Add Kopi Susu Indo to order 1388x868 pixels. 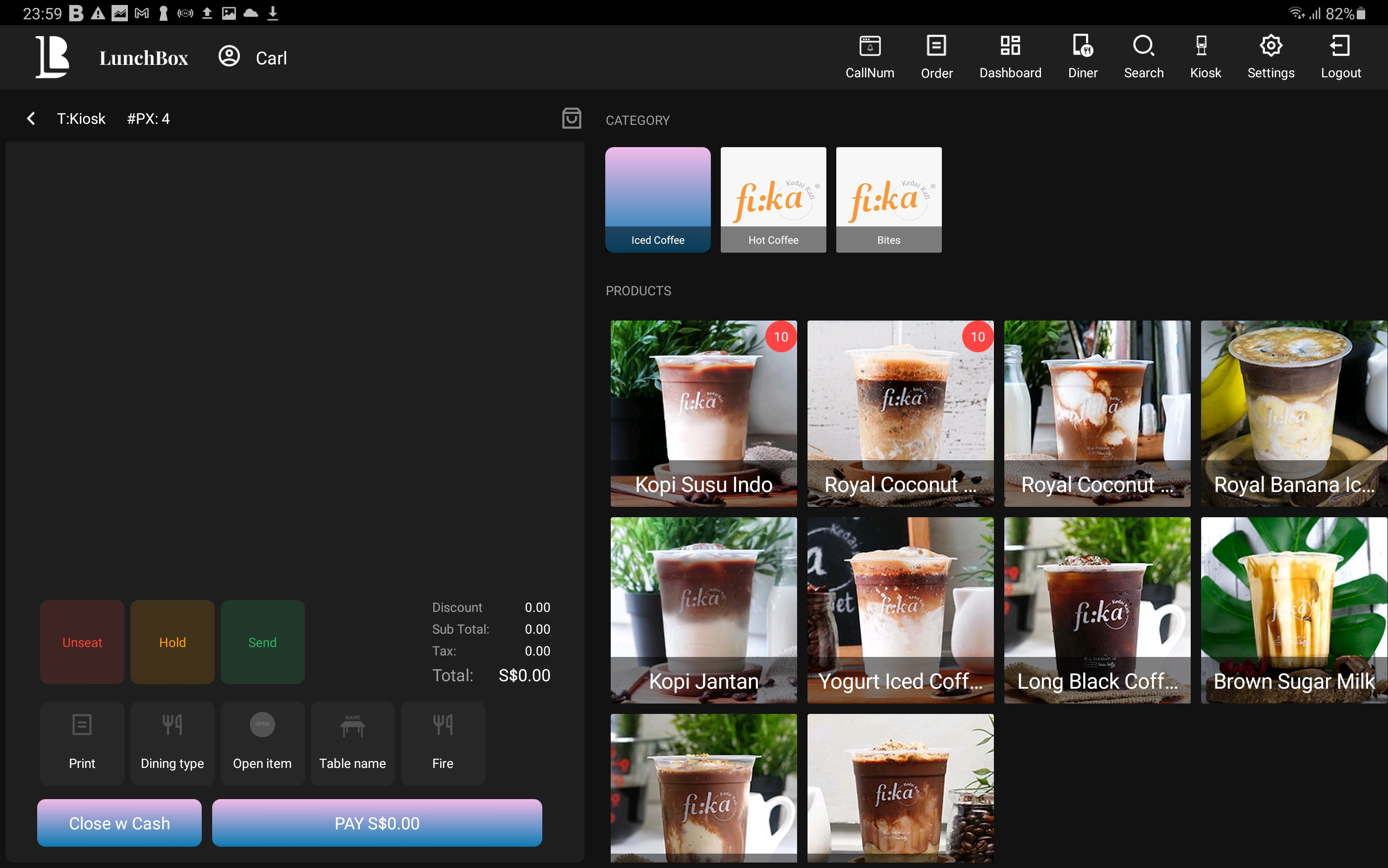703,413
